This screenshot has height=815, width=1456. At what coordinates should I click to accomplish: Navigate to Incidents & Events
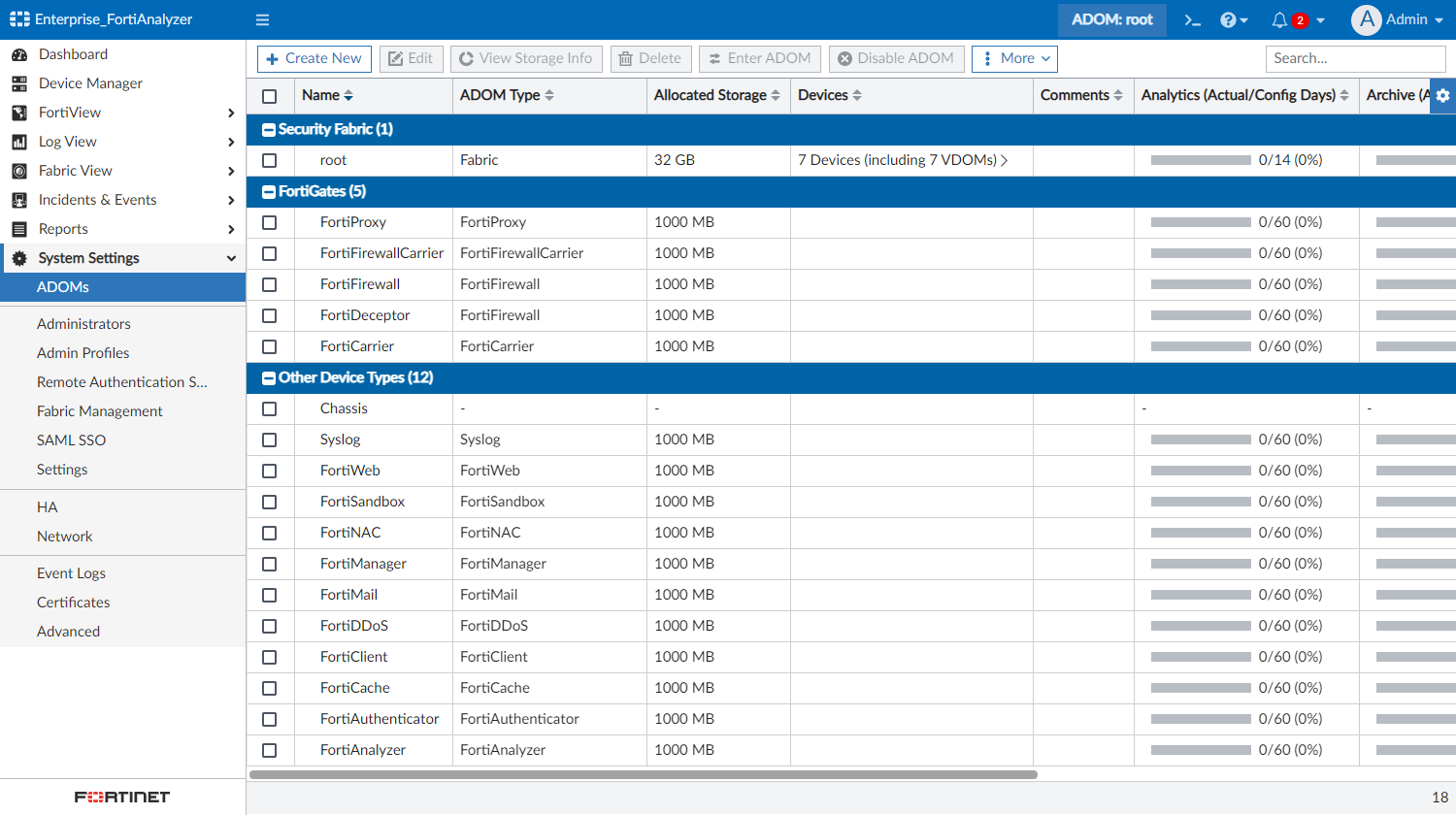point(97,200)
